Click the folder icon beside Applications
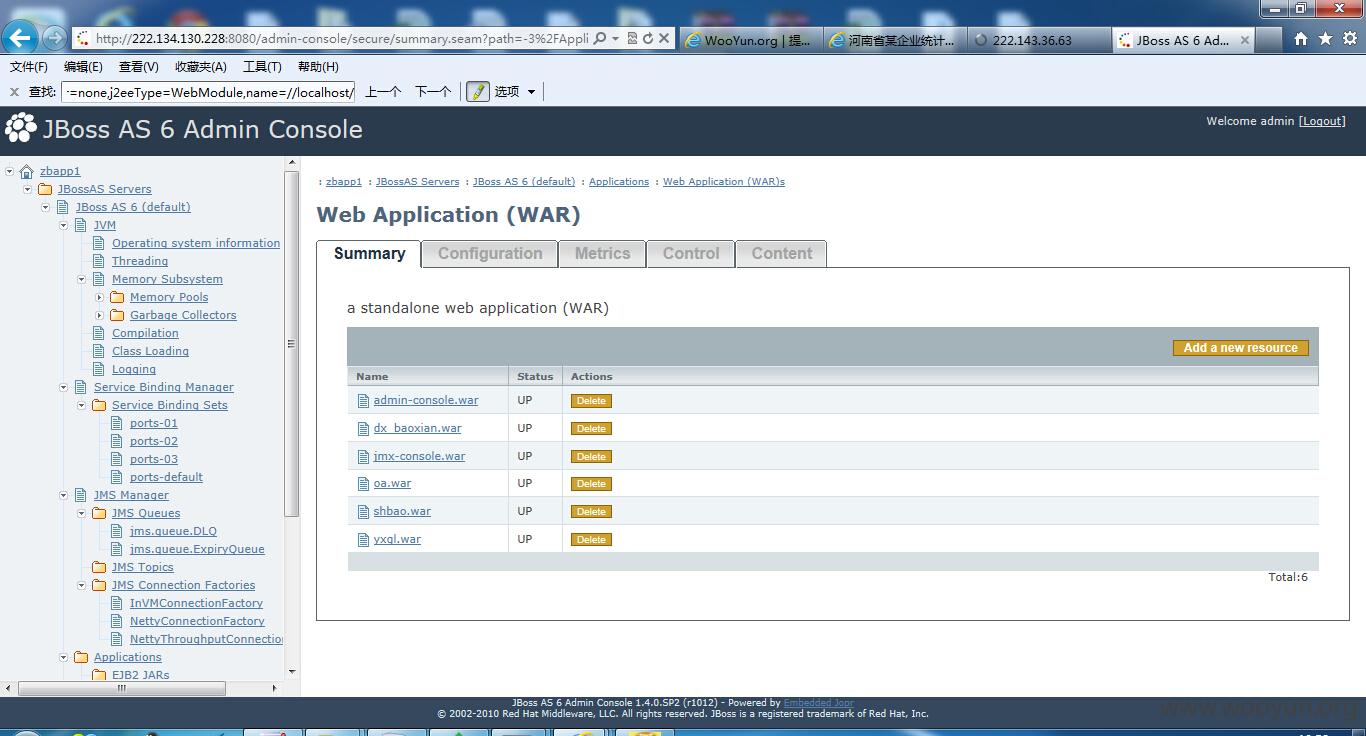The height and width of the screenshot is (736, 1366). pos(81,658)
